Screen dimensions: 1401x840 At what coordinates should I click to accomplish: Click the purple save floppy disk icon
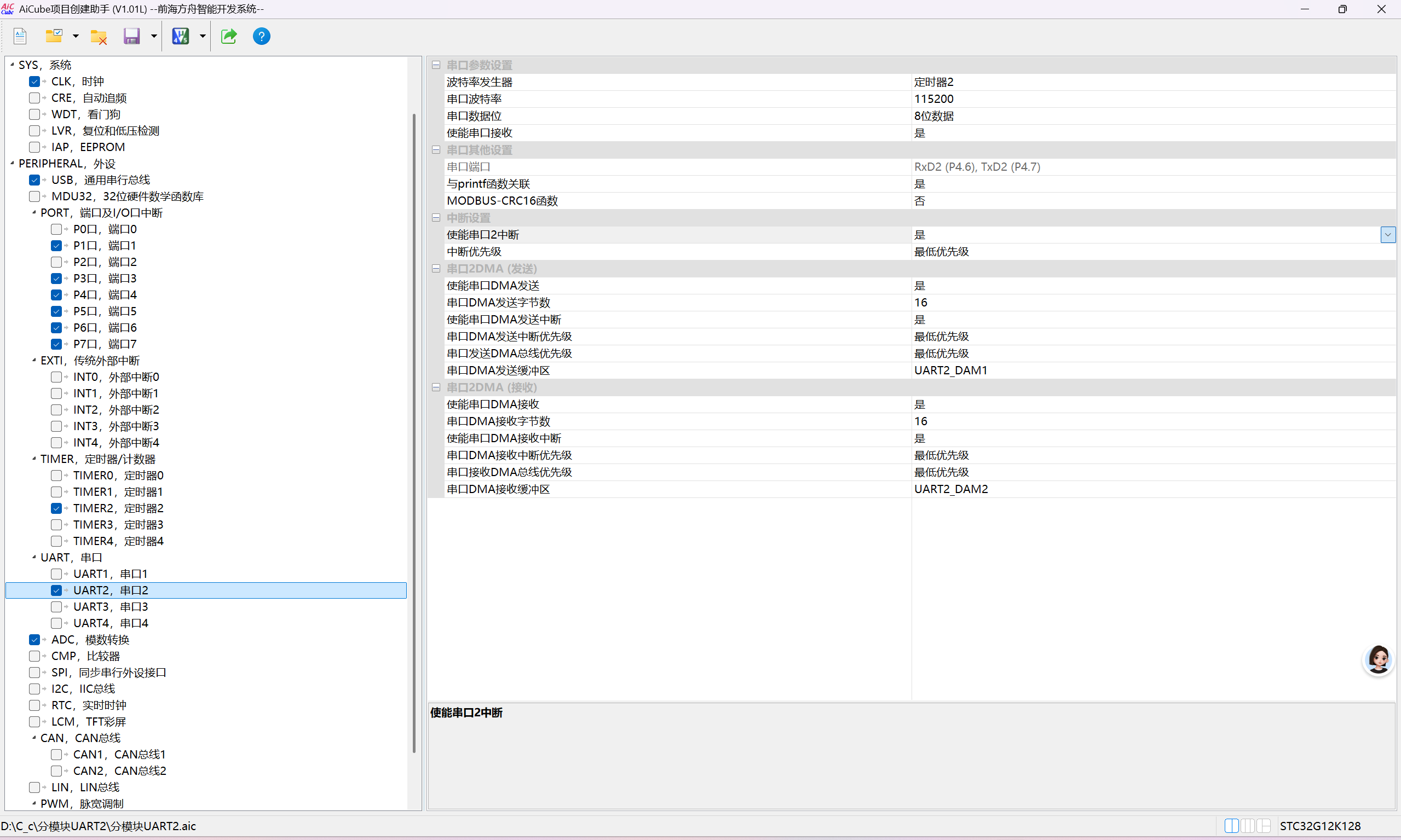pyautogui.click(x=131, y=36)
